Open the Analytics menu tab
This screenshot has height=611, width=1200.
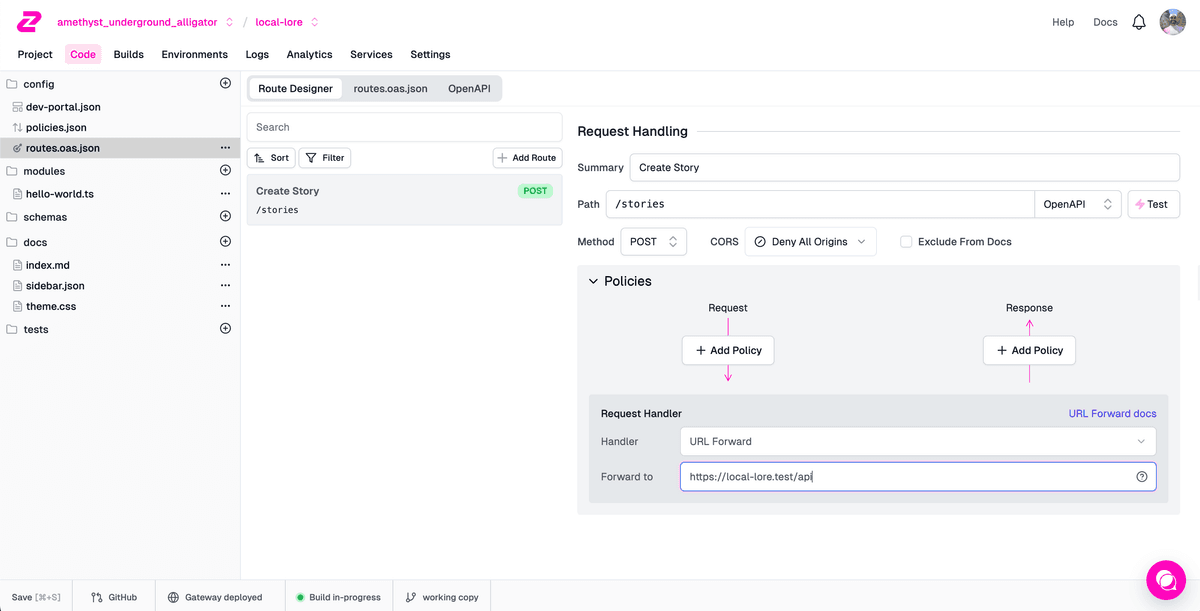[x=309, y=54]
